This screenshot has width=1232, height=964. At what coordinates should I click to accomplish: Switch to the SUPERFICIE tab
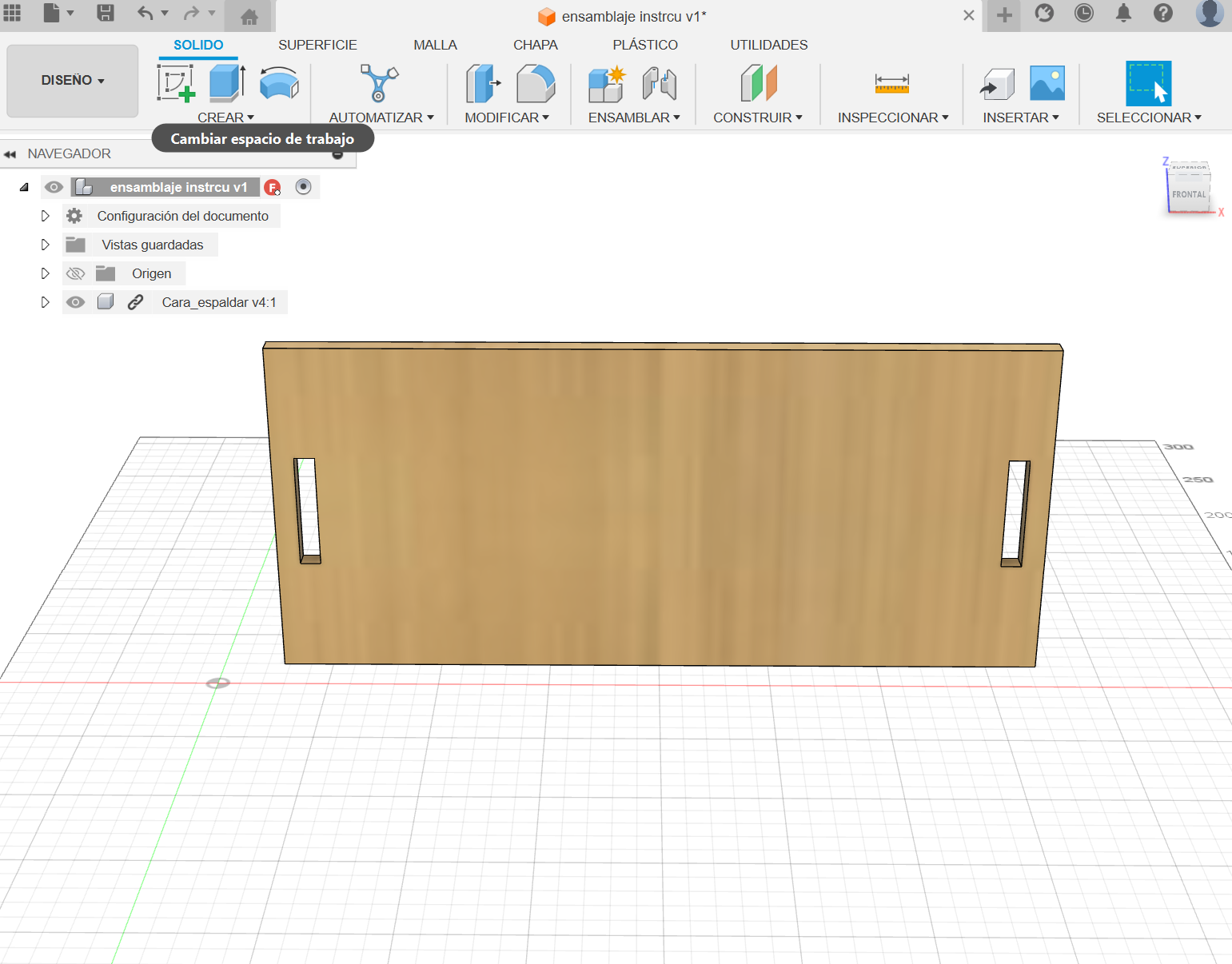[317, 45]
